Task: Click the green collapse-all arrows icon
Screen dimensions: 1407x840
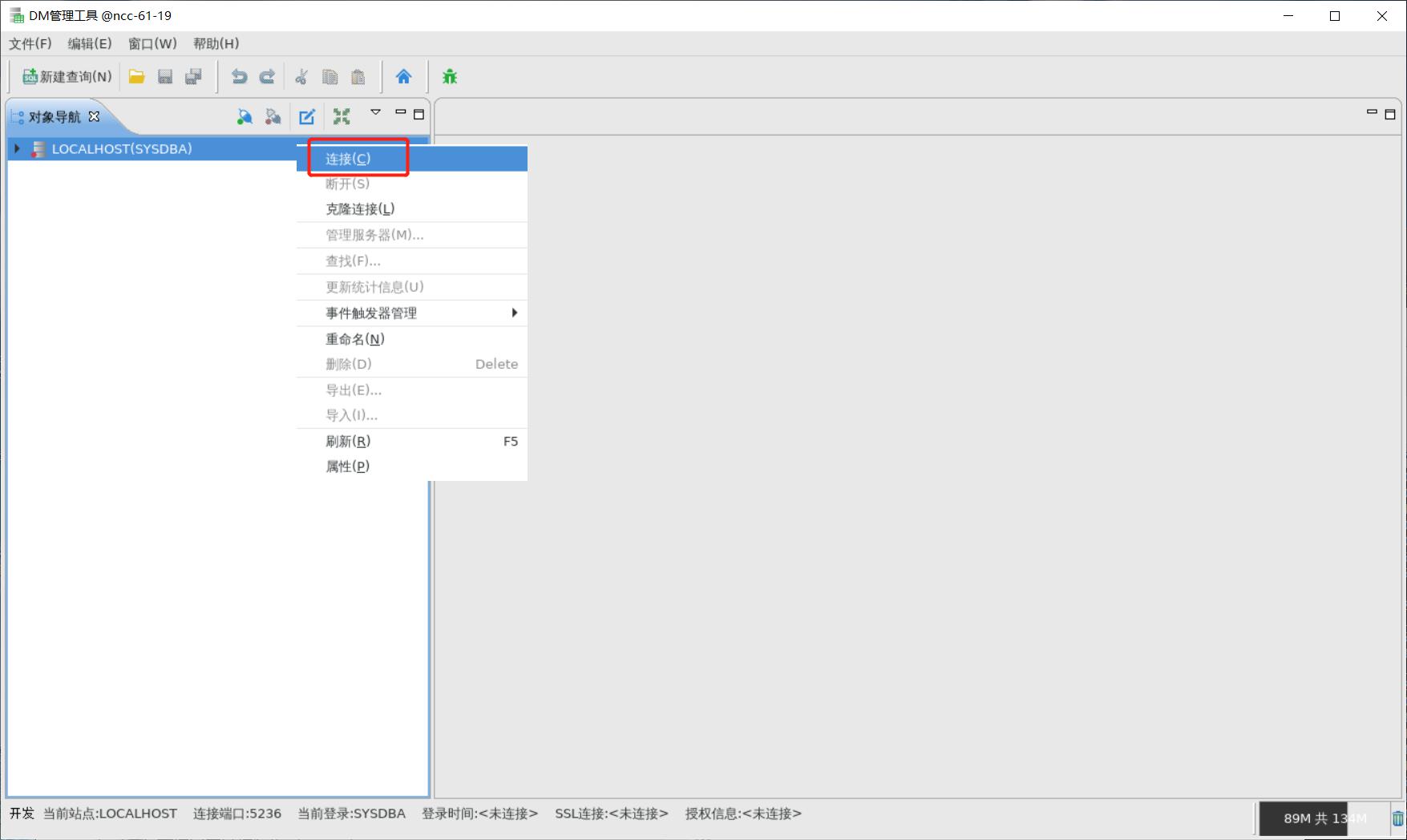Action: [x=342, y=117]
